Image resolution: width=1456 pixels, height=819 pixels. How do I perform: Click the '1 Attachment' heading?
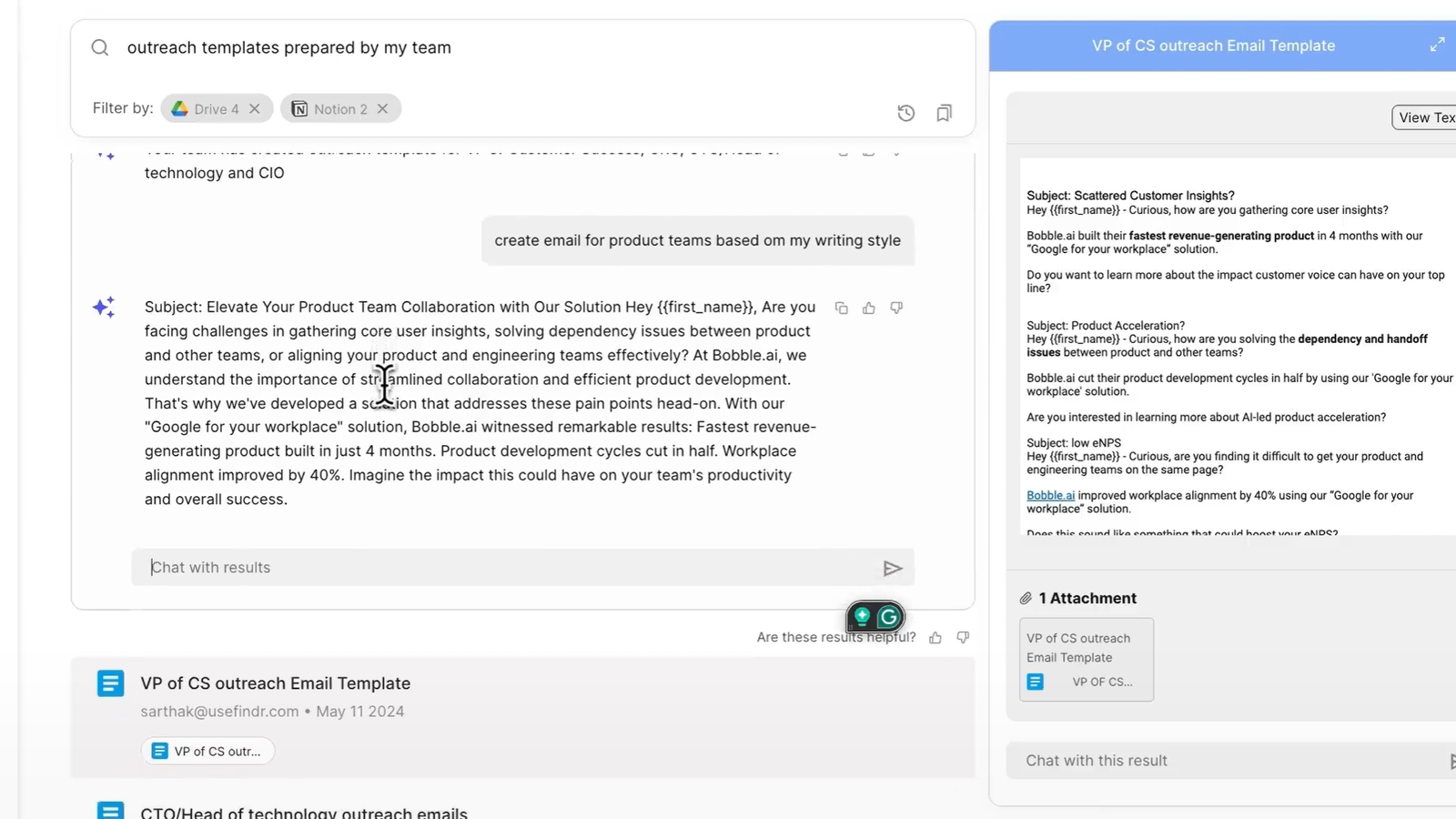pos(1087,599)
